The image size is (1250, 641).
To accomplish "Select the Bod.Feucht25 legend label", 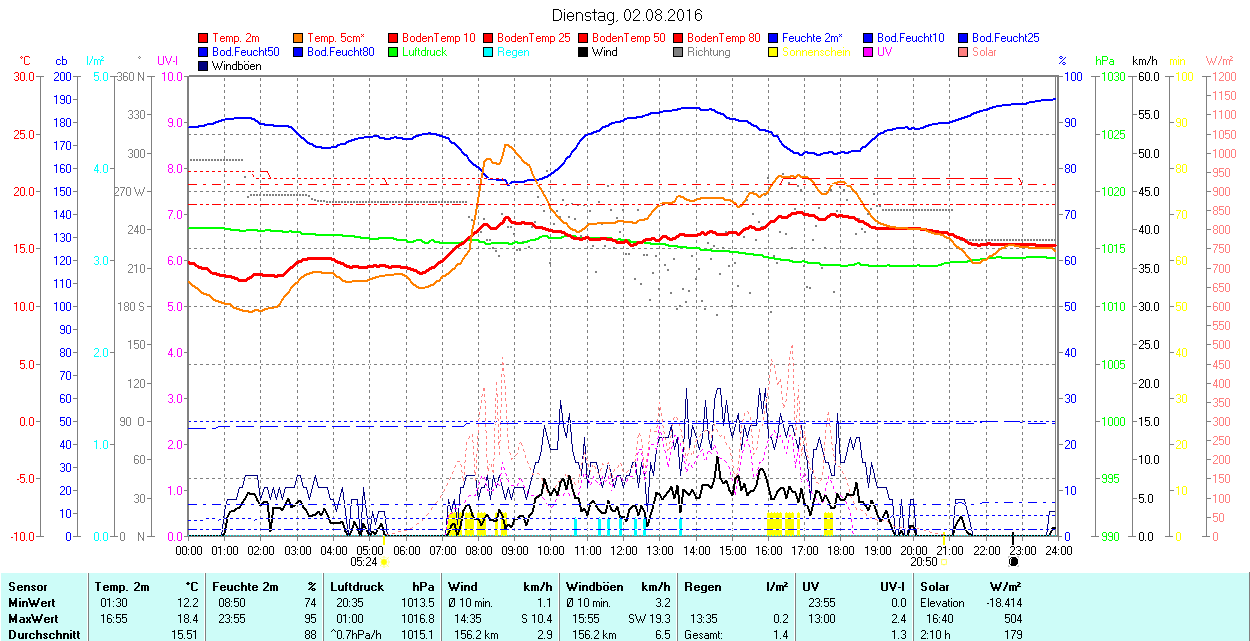I will pyautogui.click(x=1006, y=38).
